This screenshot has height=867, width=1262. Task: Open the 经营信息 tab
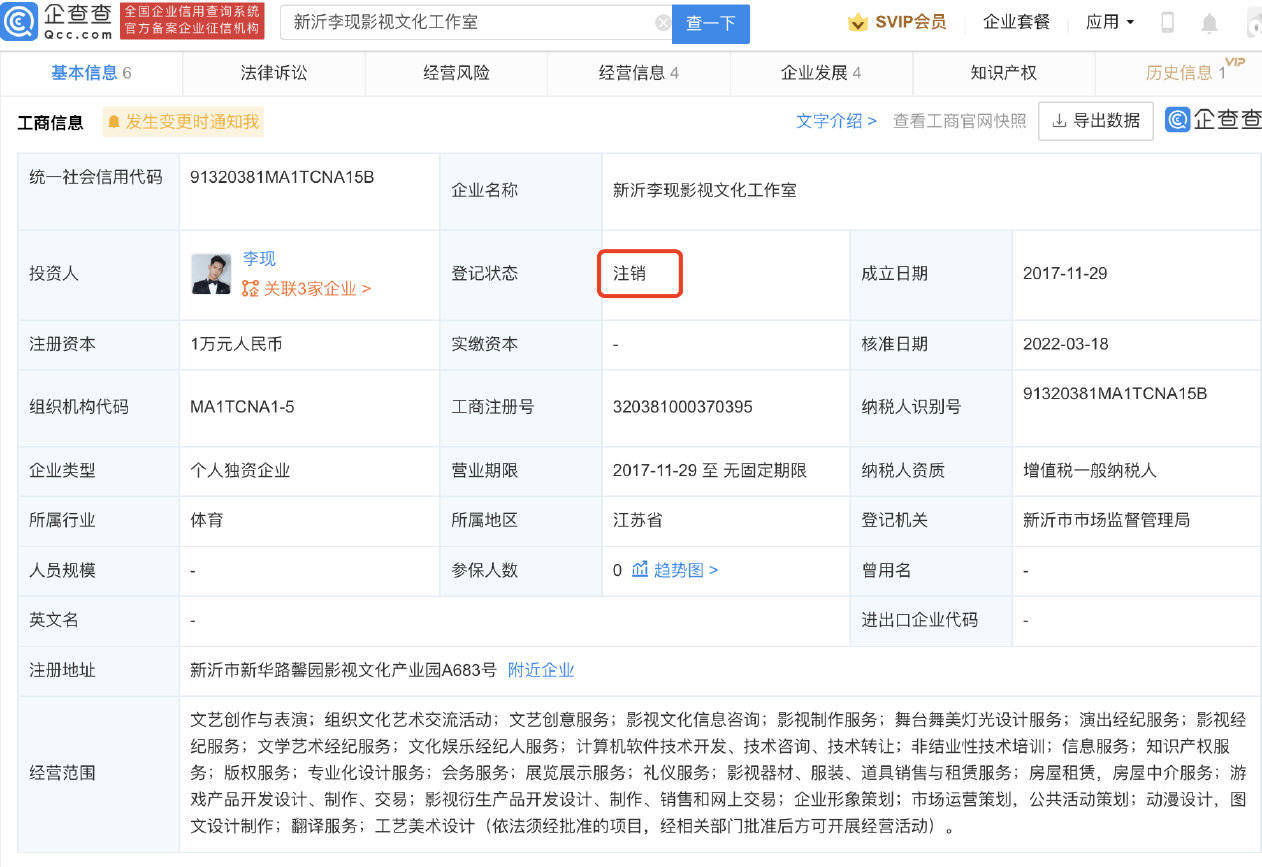click(639, 73)
